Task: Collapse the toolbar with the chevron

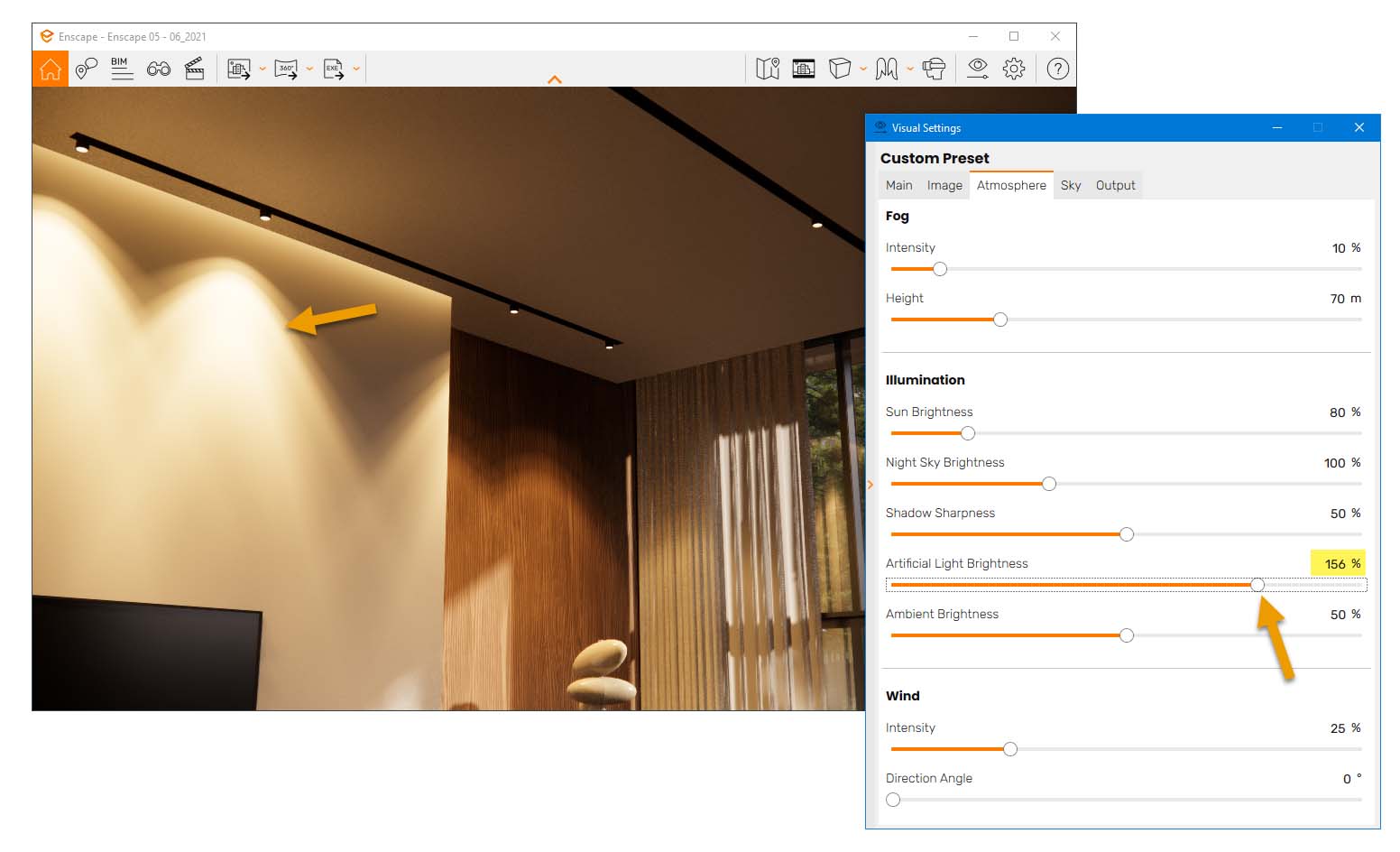Action: tap(555, 80)
